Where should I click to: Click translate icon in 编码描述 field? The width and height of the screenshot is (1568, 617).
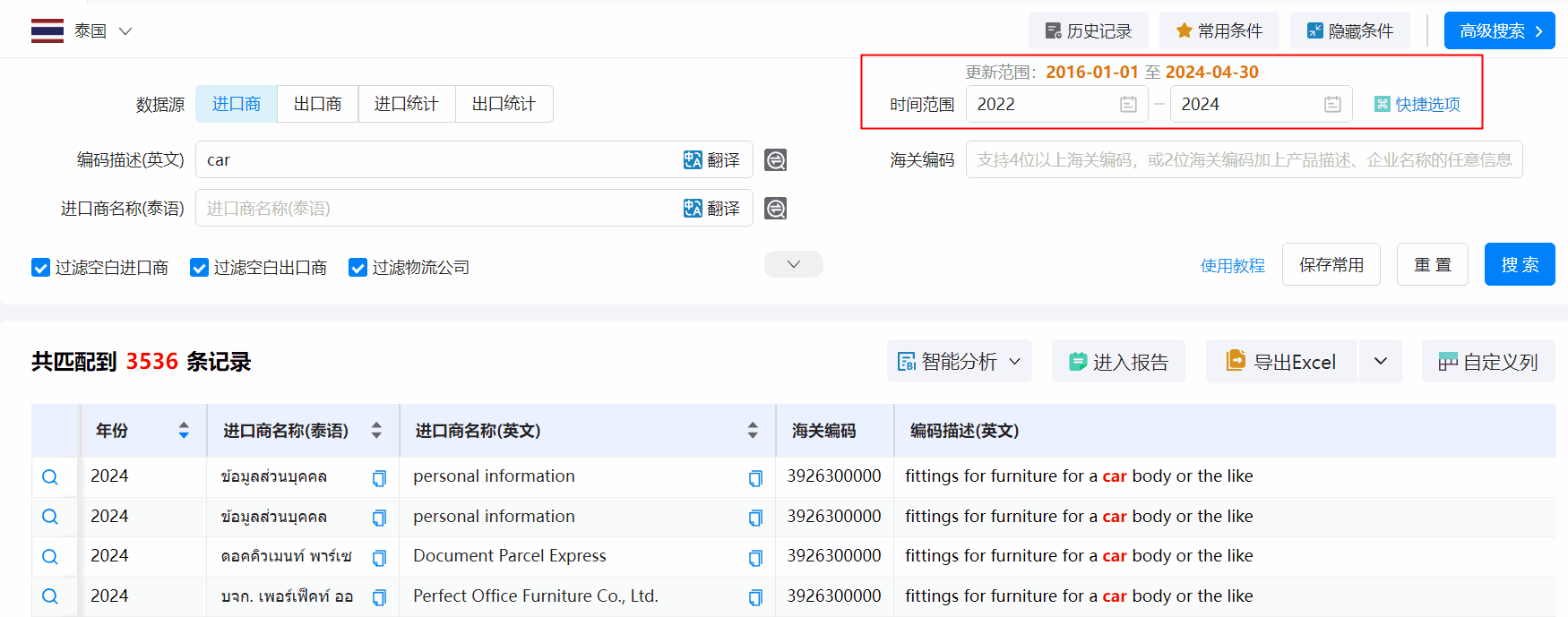pyautogui.click(x=711, y=160)
